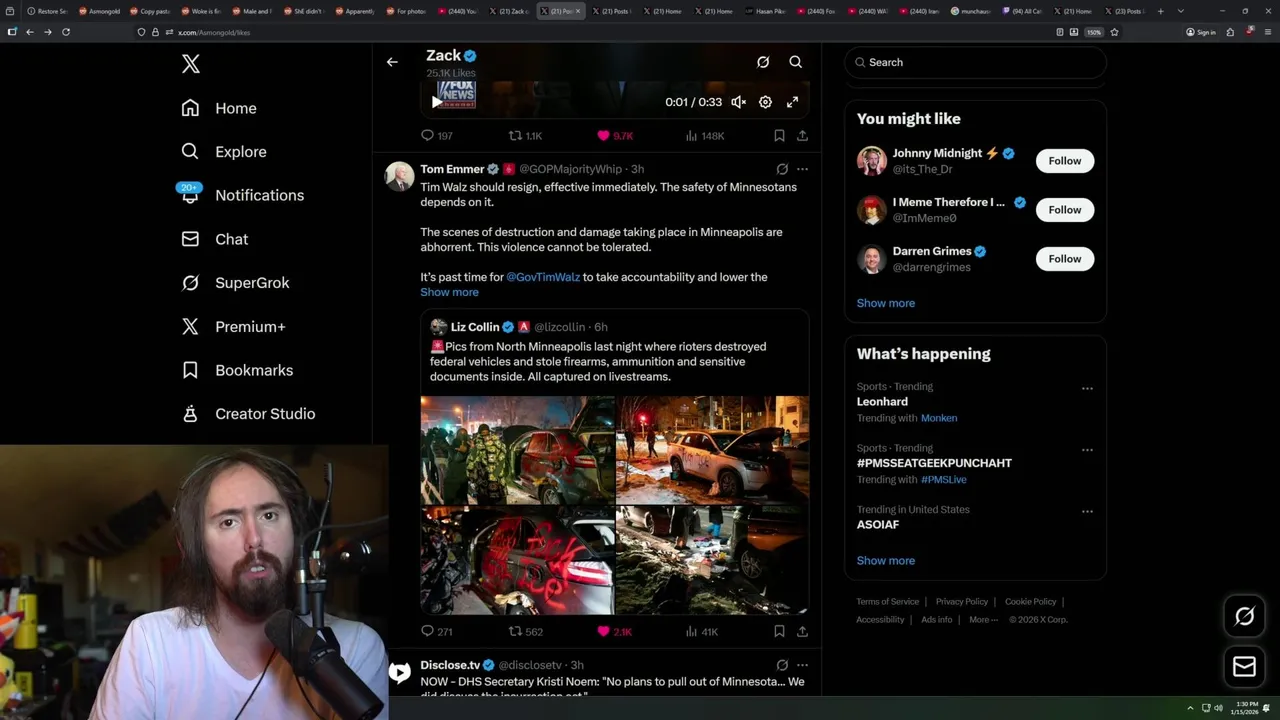
Task: Open the more options menu on the Disclose.tv post
Action: [802, 665]
